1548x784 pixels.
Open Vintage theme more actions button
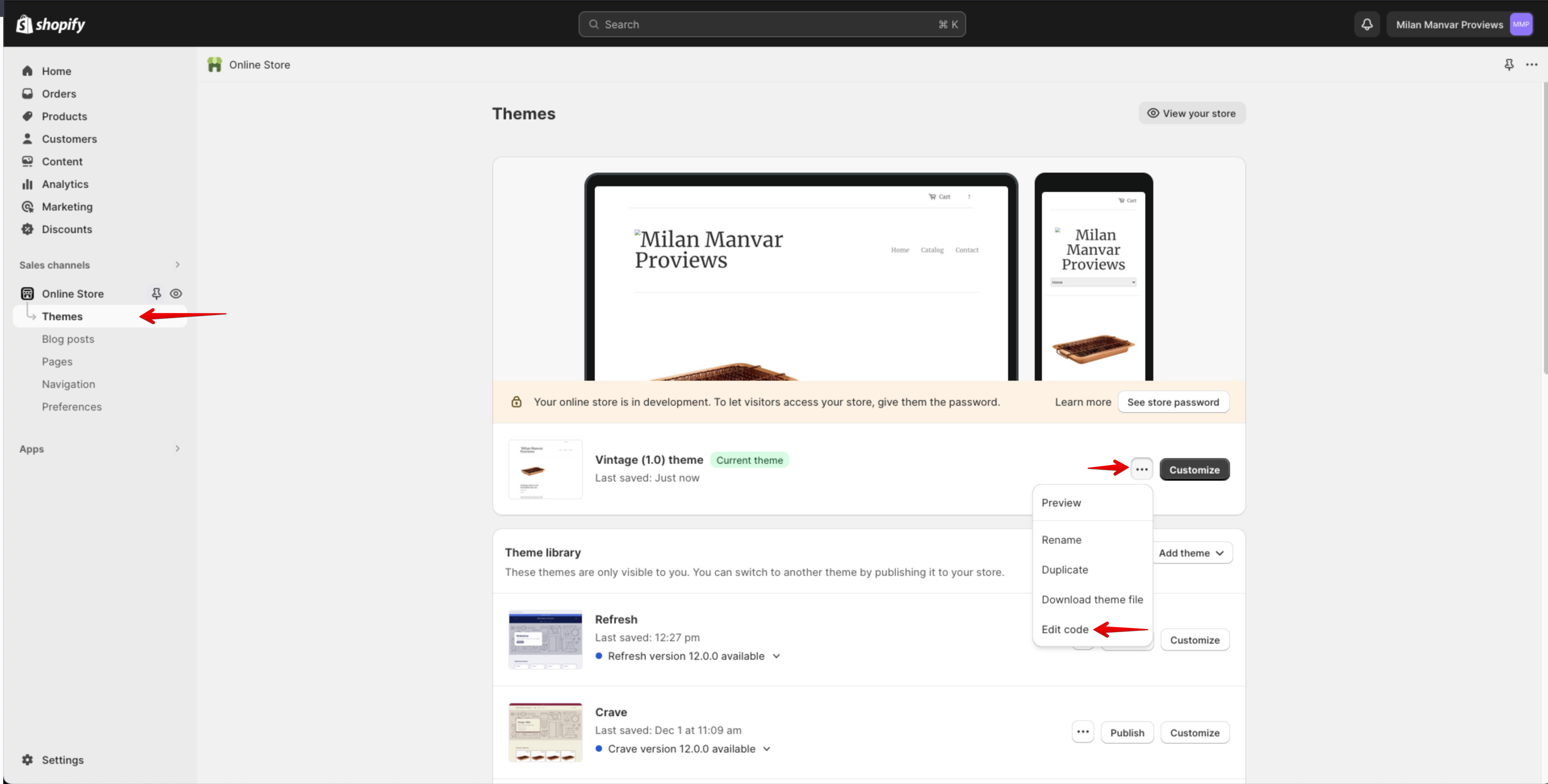1141,469
